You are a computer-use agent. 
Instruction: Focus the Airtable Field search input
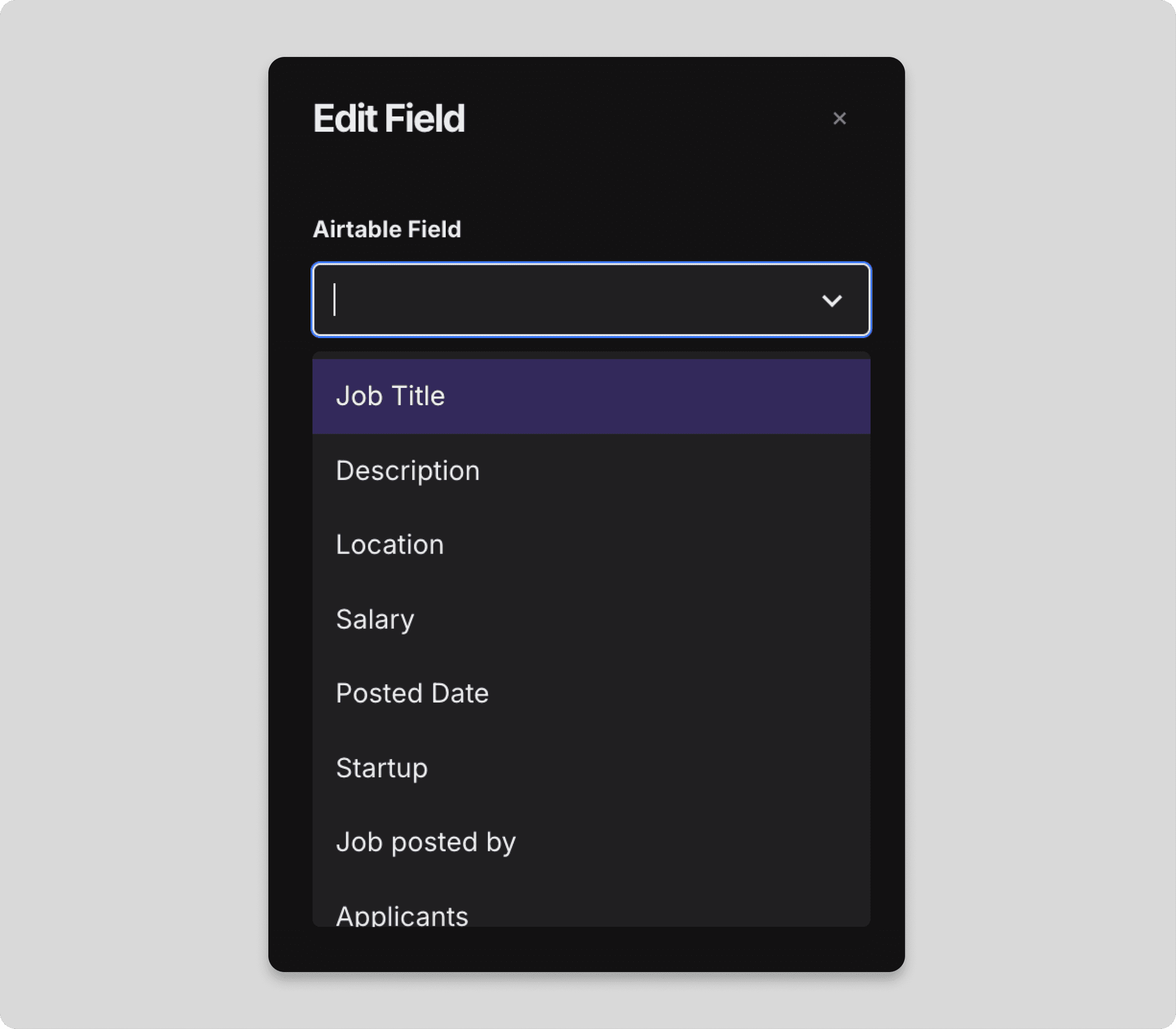coord(591,300)
